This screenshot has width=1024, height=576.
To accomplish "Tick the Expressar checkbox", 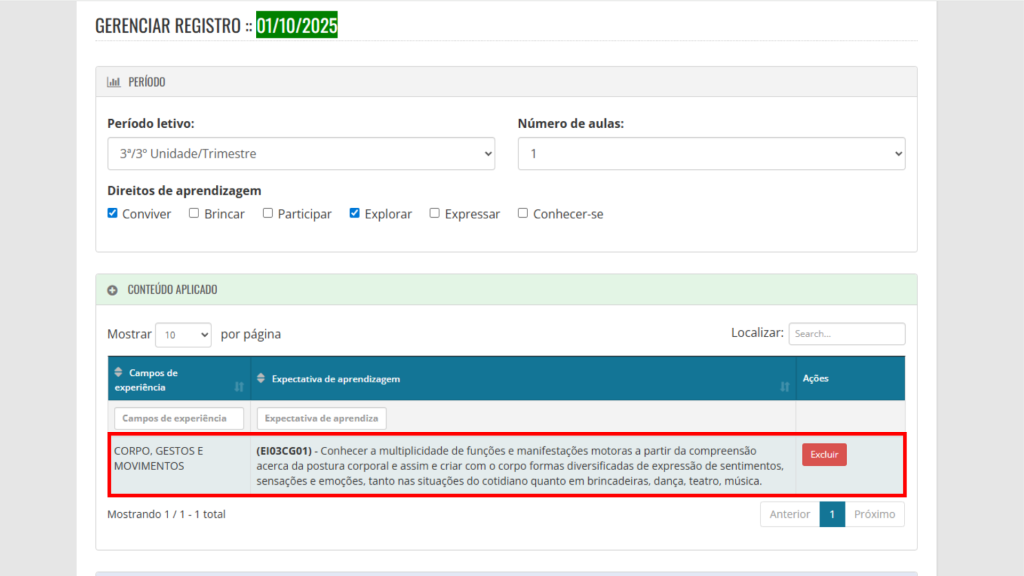I will (x=435, y=213).
